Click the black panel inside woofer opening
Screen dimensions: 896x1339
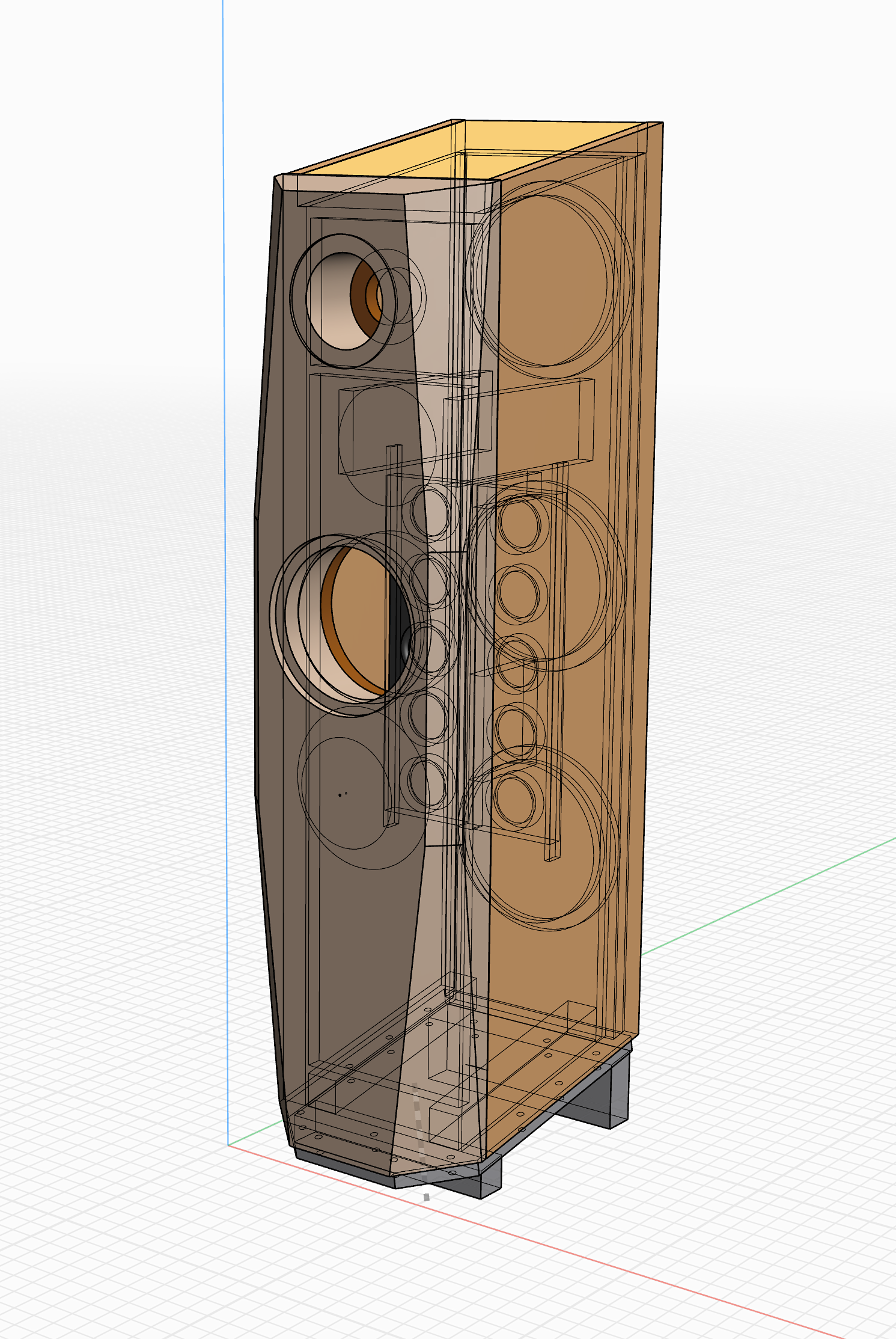click(398, 631)
